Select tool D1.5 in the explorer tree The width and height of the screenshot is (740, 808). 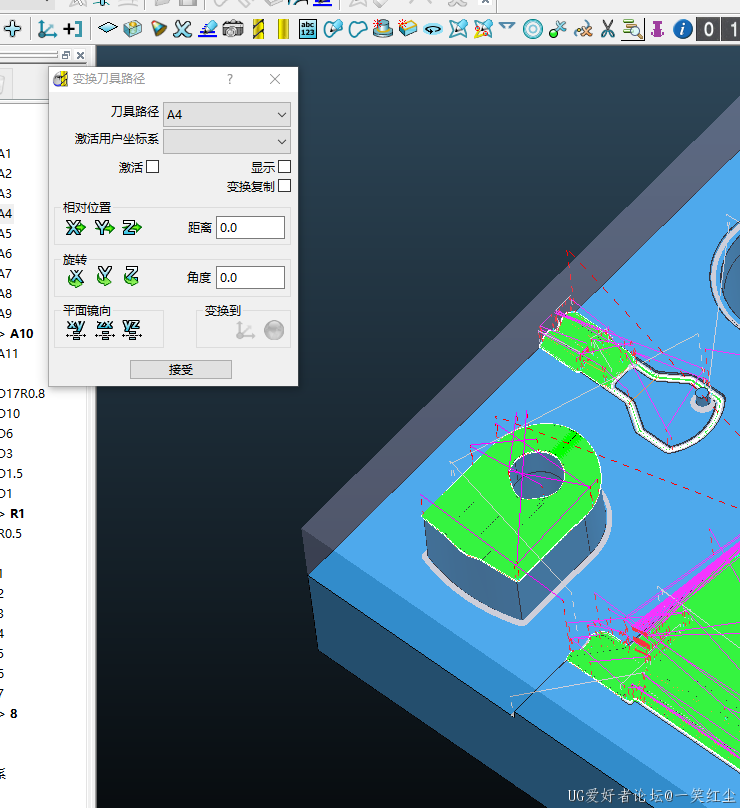tap(11, 474)
